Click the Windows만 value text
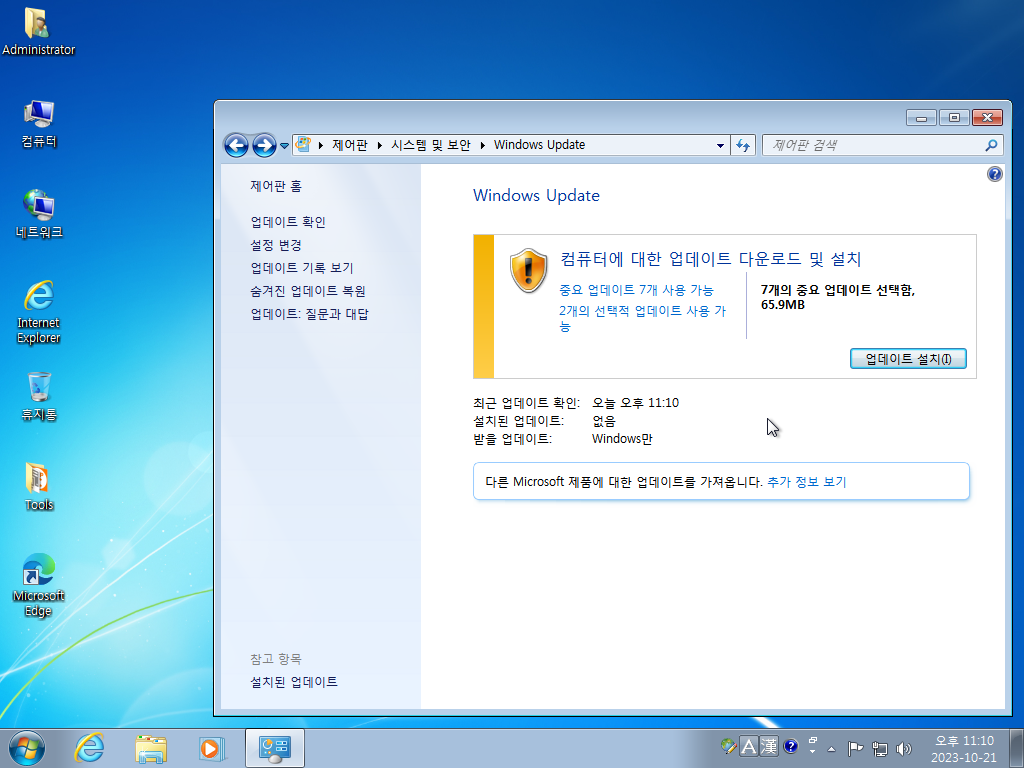Image resolution: width=1024 pixels, height=768 pixels. (622, 439)
